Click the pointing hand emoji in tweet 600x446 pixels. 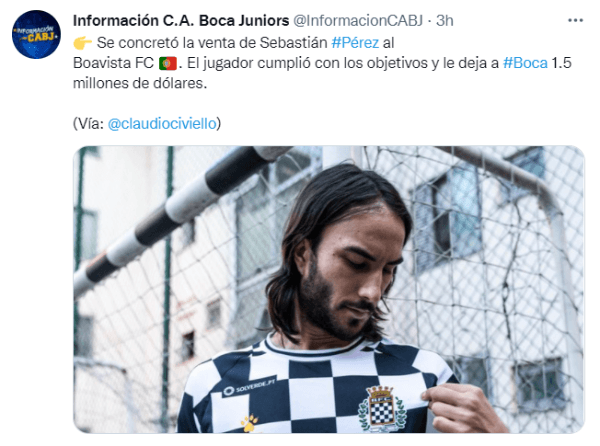pyautogui.click(x=82, y=43)
